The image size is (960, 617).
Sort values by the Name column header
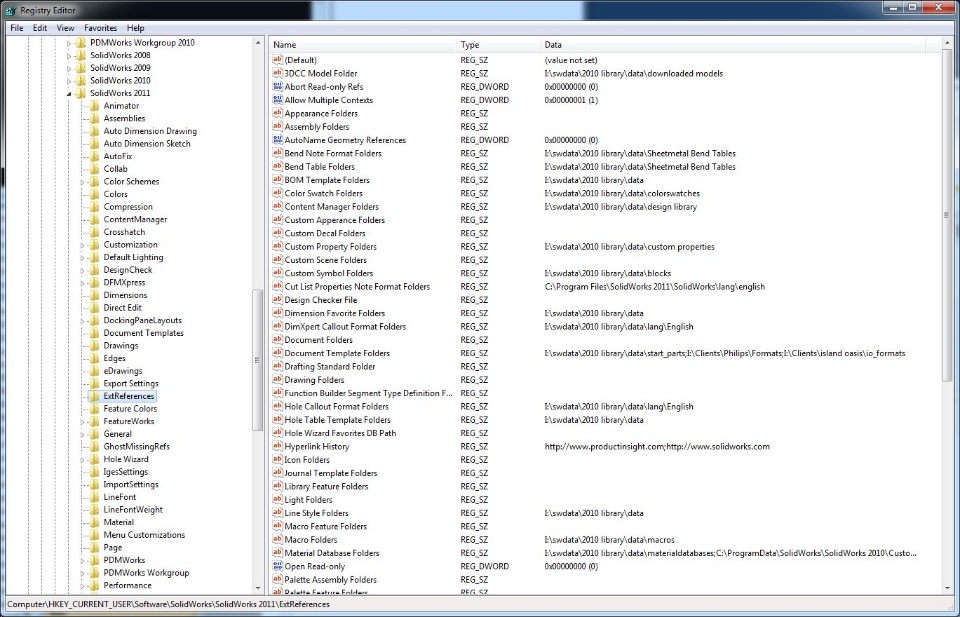[x=364, y=45]
